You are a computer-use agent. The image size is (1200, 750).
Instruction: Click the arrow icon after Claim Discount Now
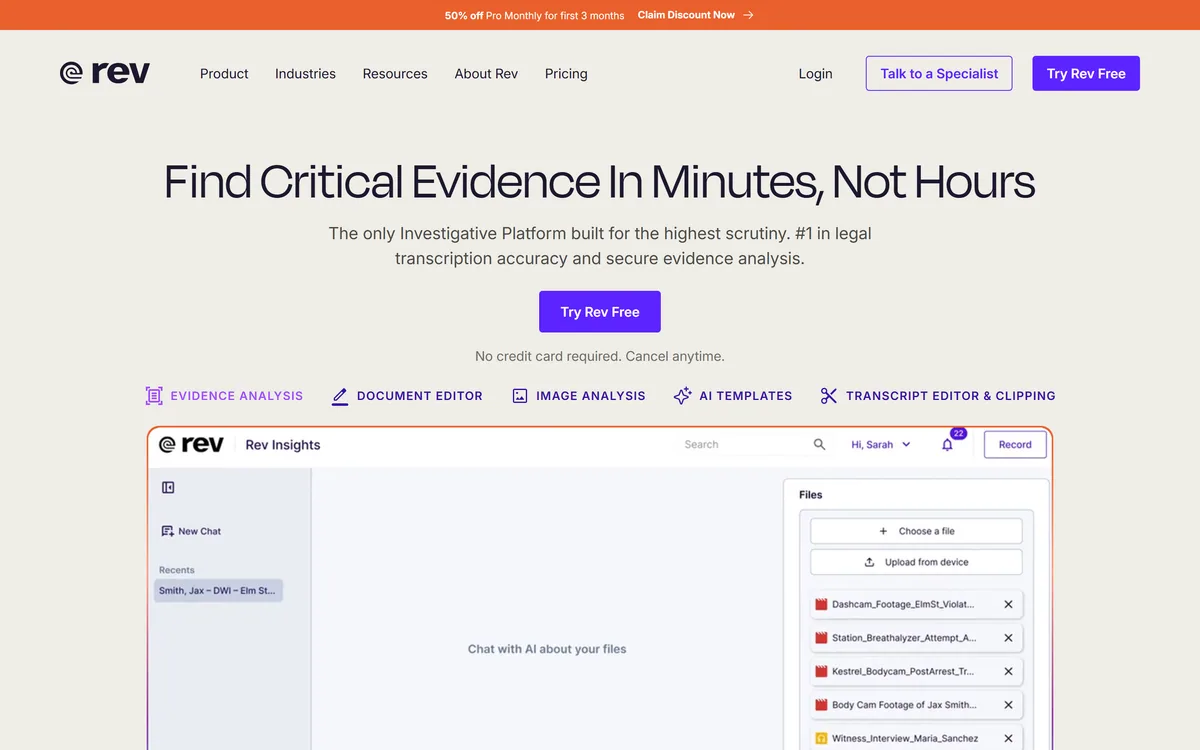[749, 15]
